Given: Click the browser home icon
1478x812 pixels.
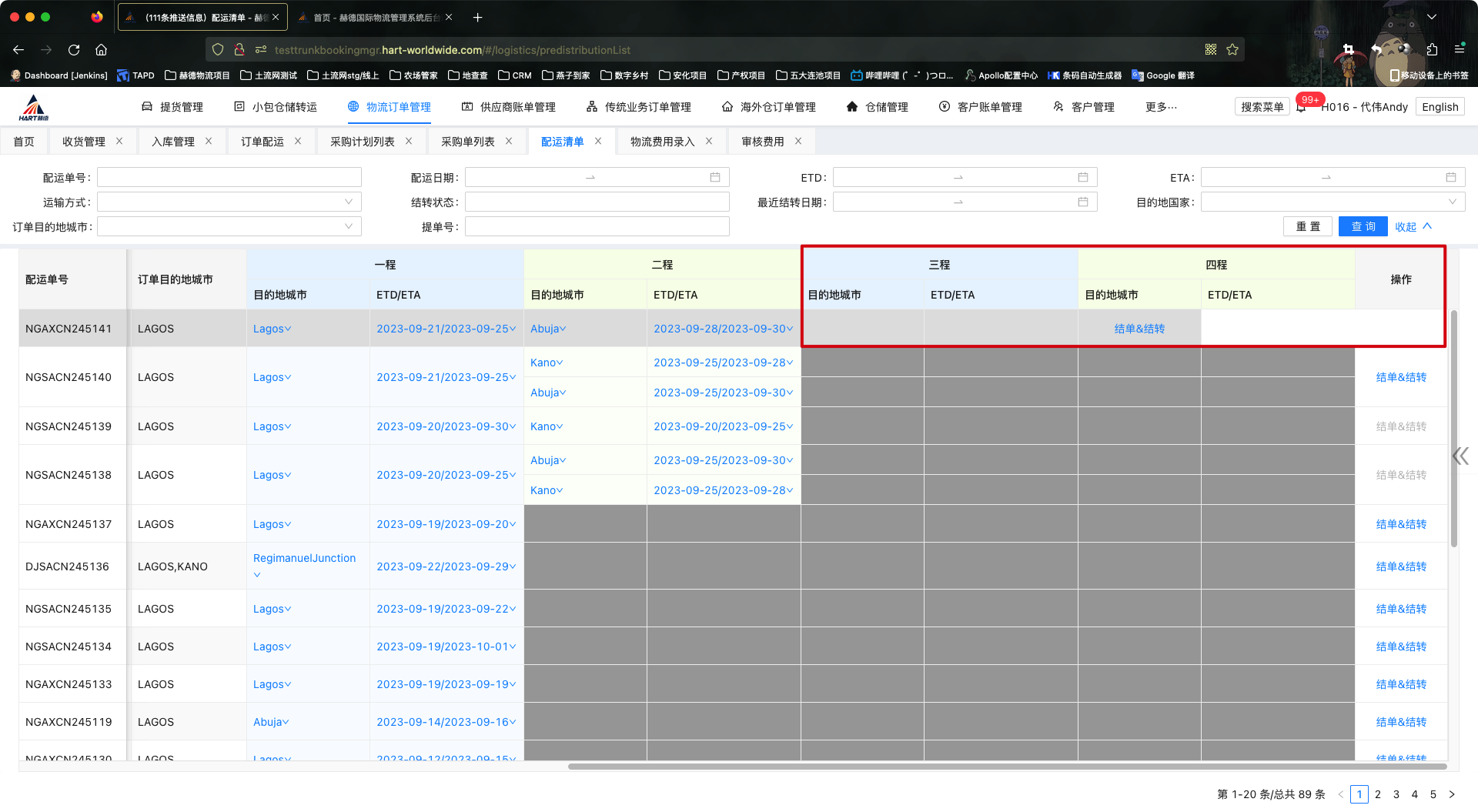Looking at the screenshot, I should 101,50.
